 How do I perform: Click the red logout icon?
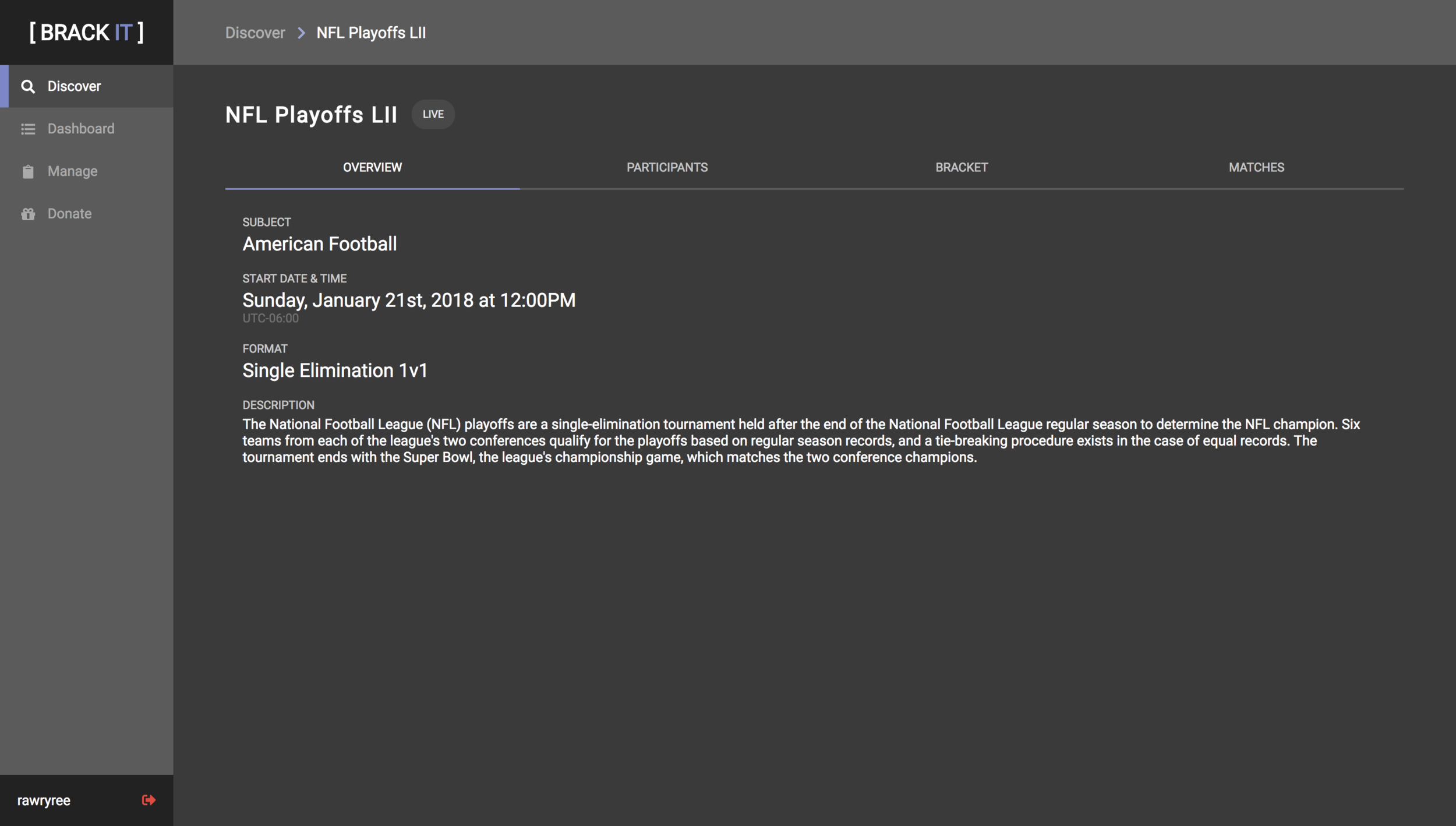(x=149, y=800)
